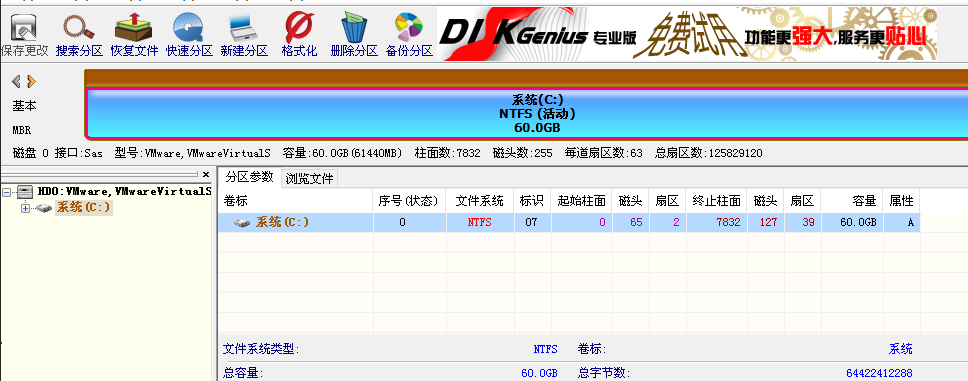Expand the 系统(C:) partition tree node

pyautogui.click(x=25, y=208)
